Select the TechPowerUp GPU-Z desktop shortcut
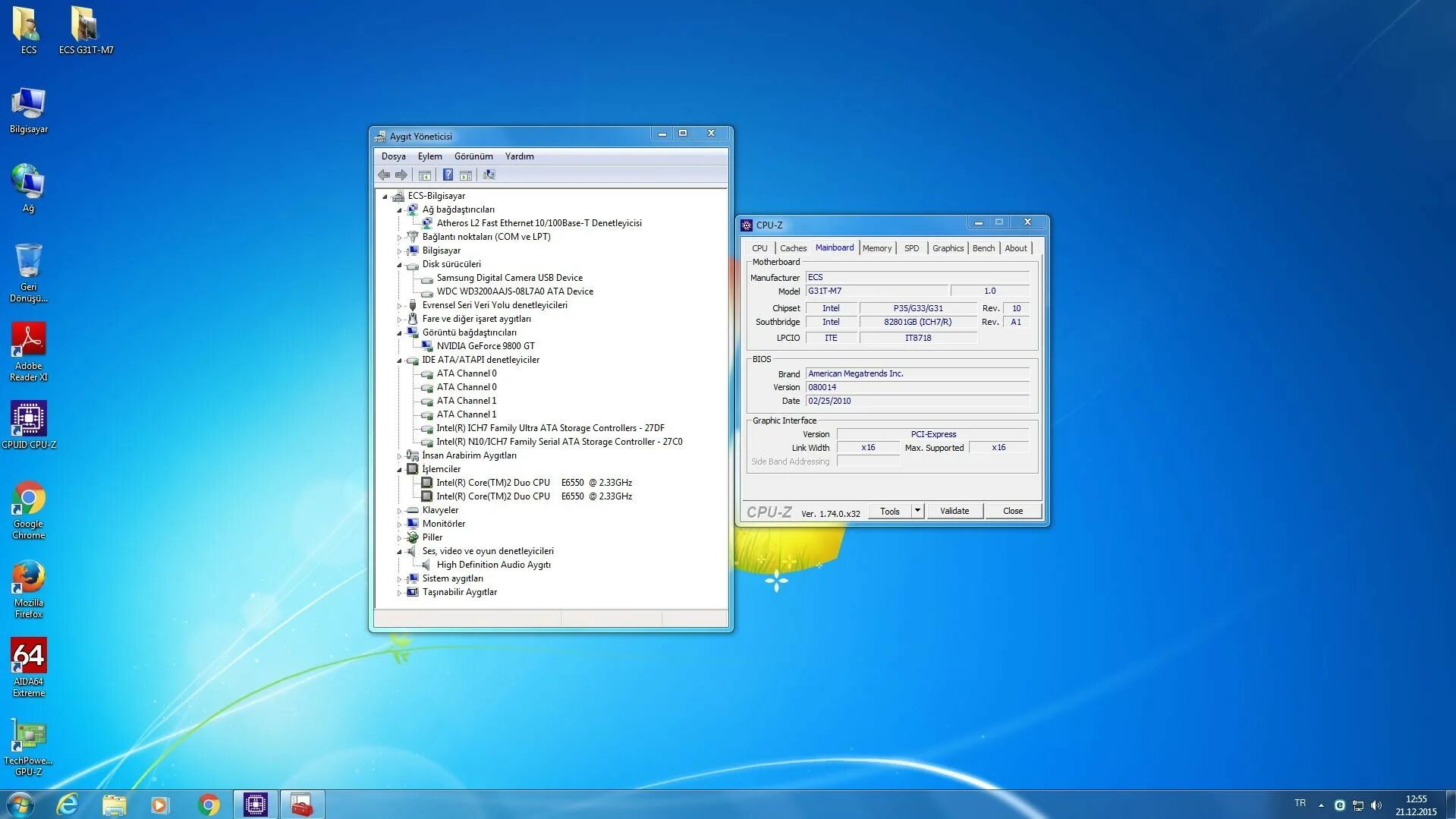Viewport: 1456px width, 819px height. tap(28, 747)
